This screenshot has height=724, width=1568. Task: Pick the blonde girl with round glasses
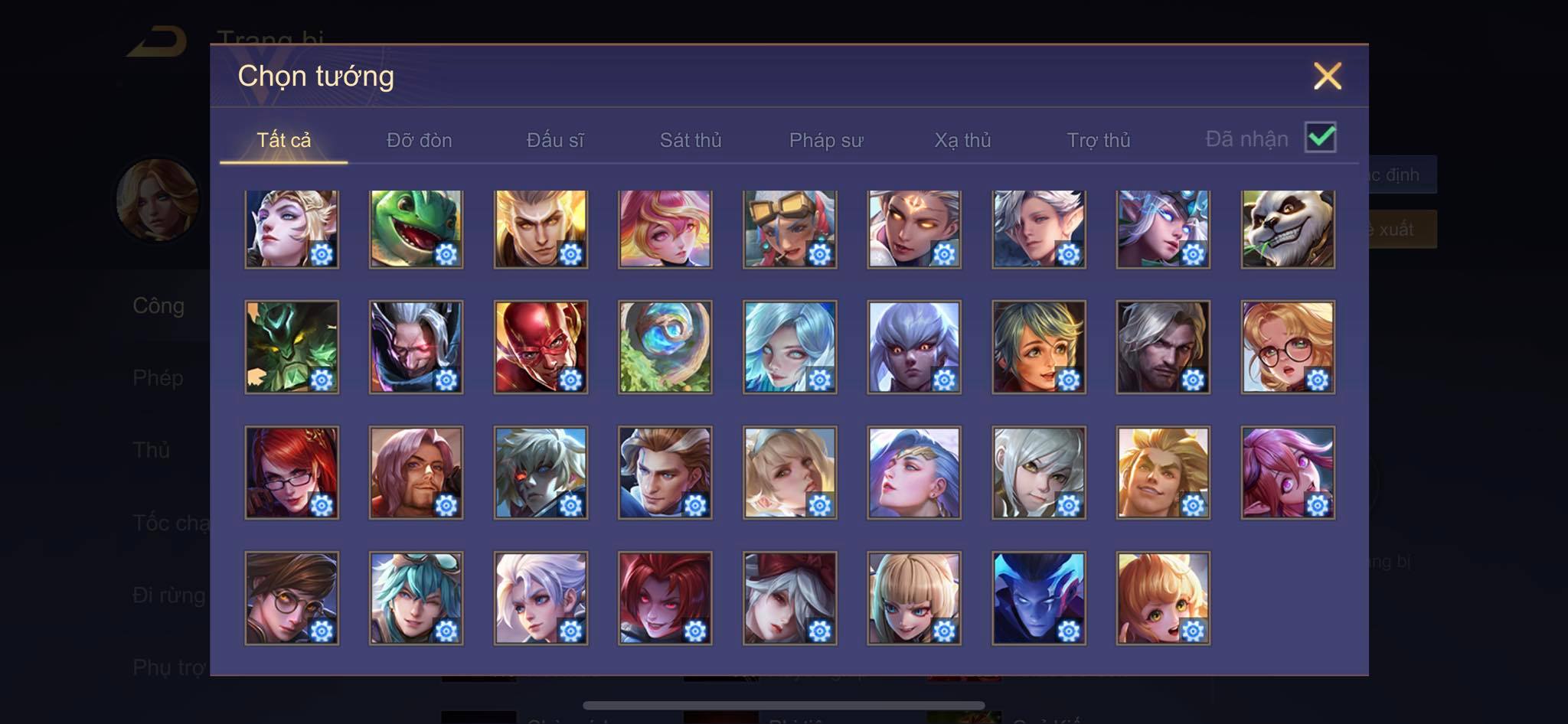[1288, 347]
